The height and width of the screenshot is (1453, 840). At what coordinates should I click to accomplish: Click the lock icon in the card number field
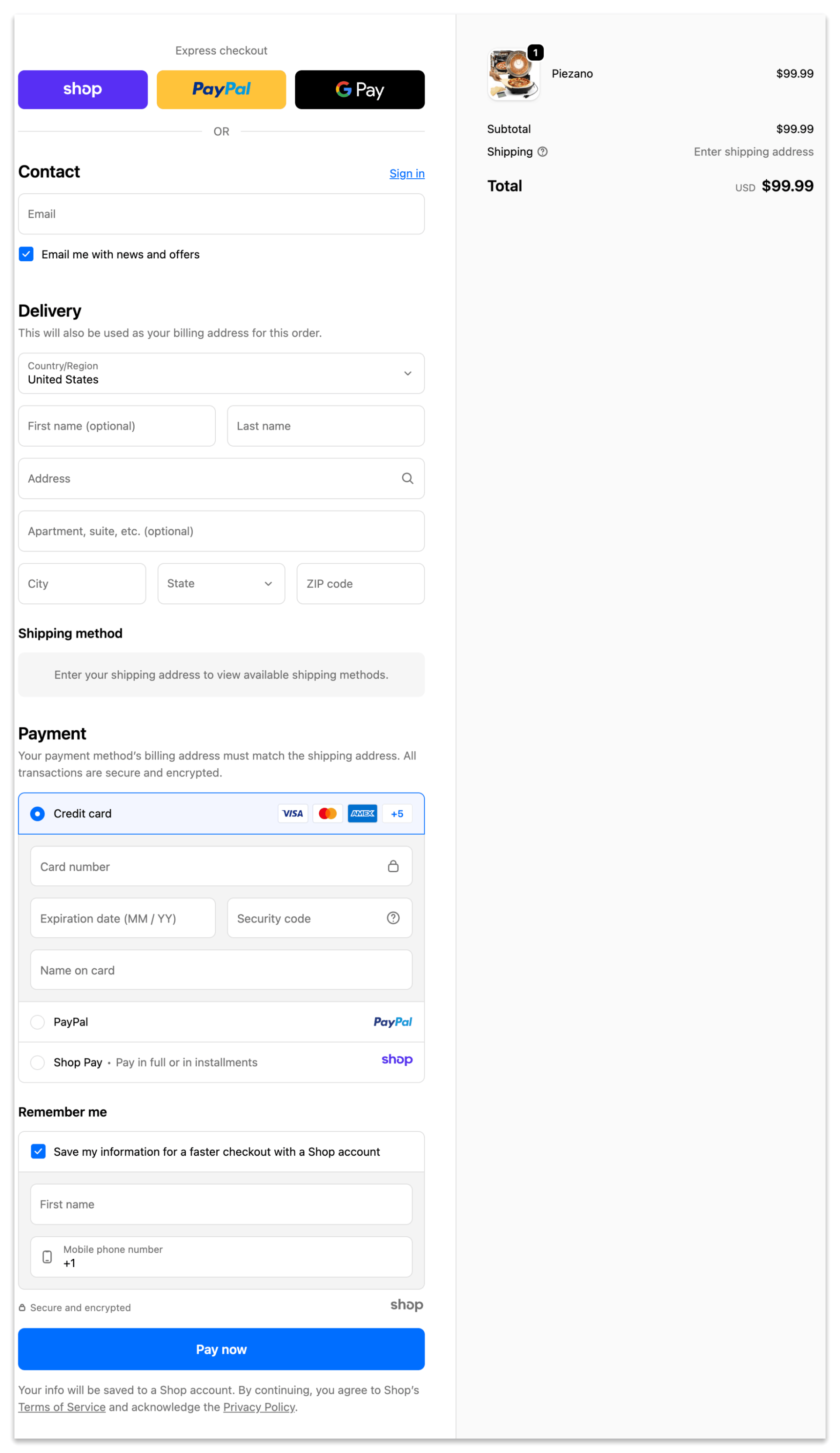(394, 866)
